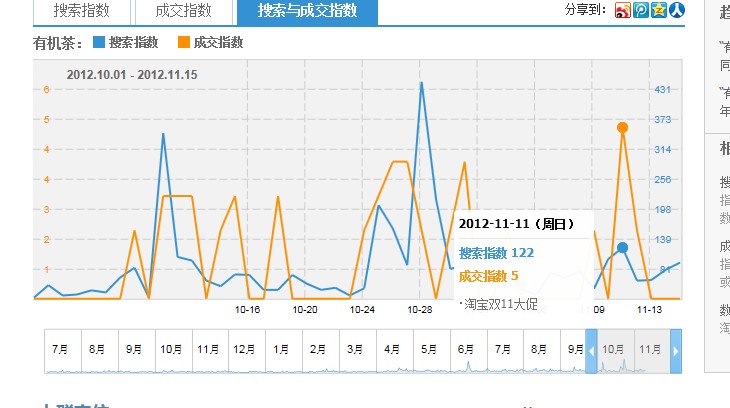730x408 pixels.
Task: Click the blue 搜索指数 legend square
Action: tap(98, 43)
